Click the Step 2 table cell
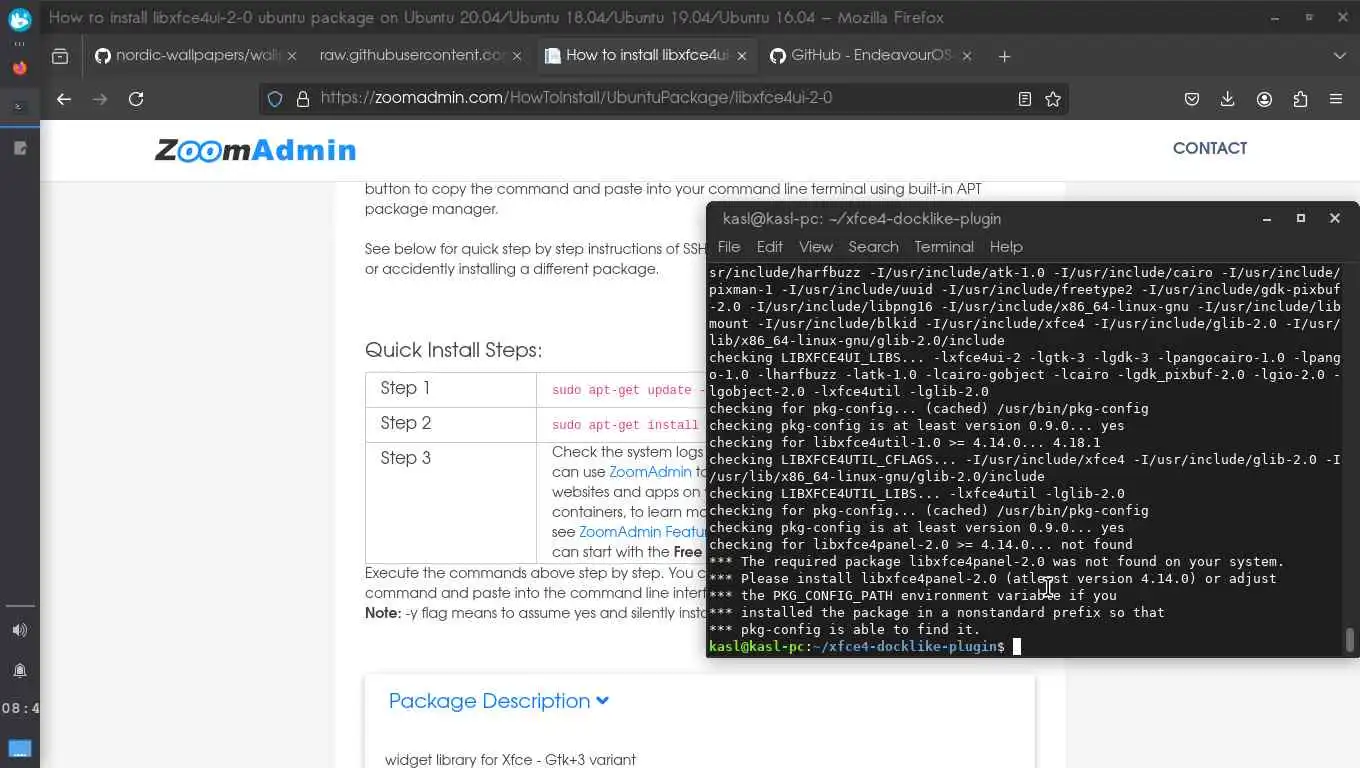1360x768 pixels. tap(451, 424)
